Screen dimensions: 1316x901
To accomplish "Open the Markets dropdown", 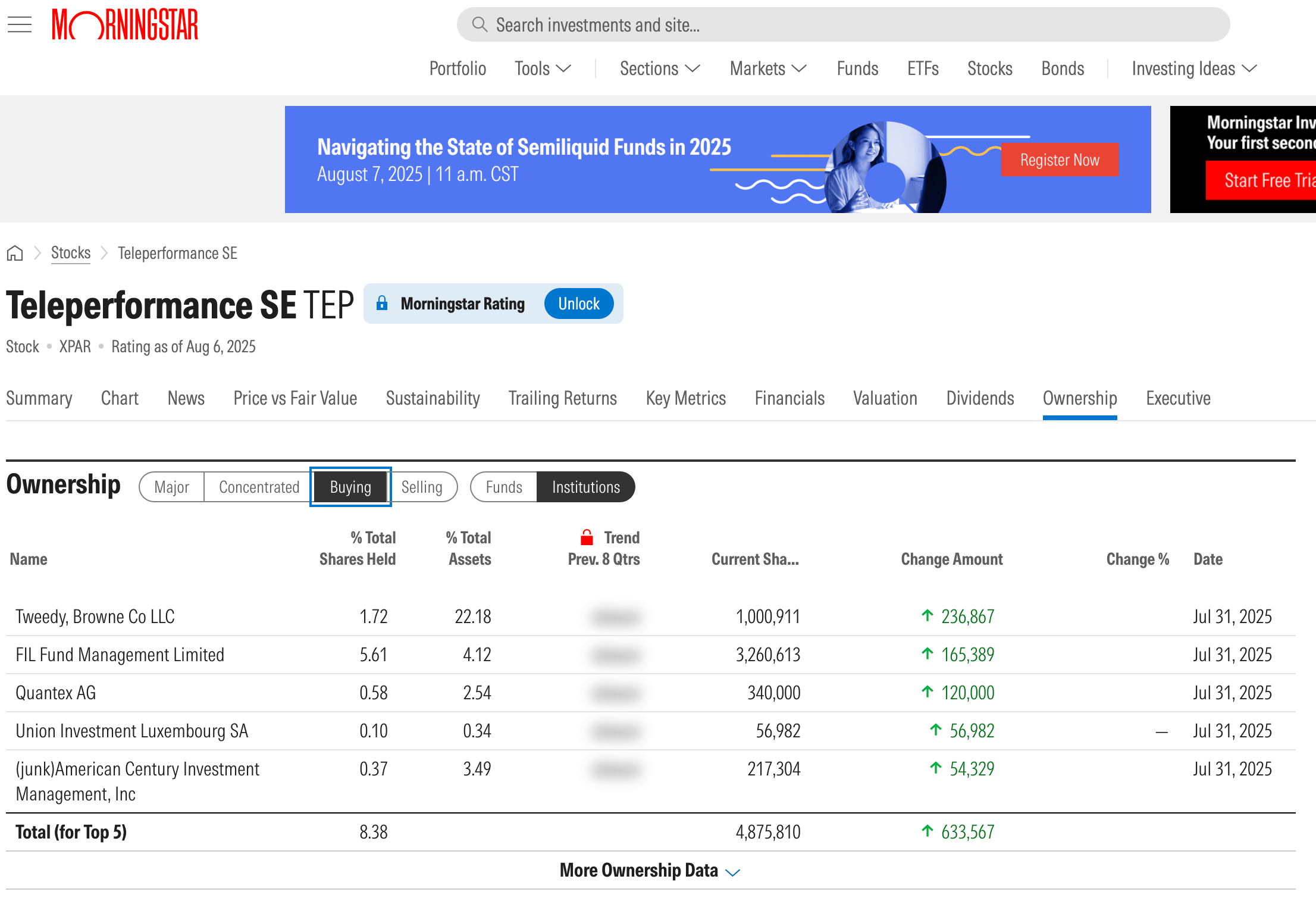I will 767,68.
